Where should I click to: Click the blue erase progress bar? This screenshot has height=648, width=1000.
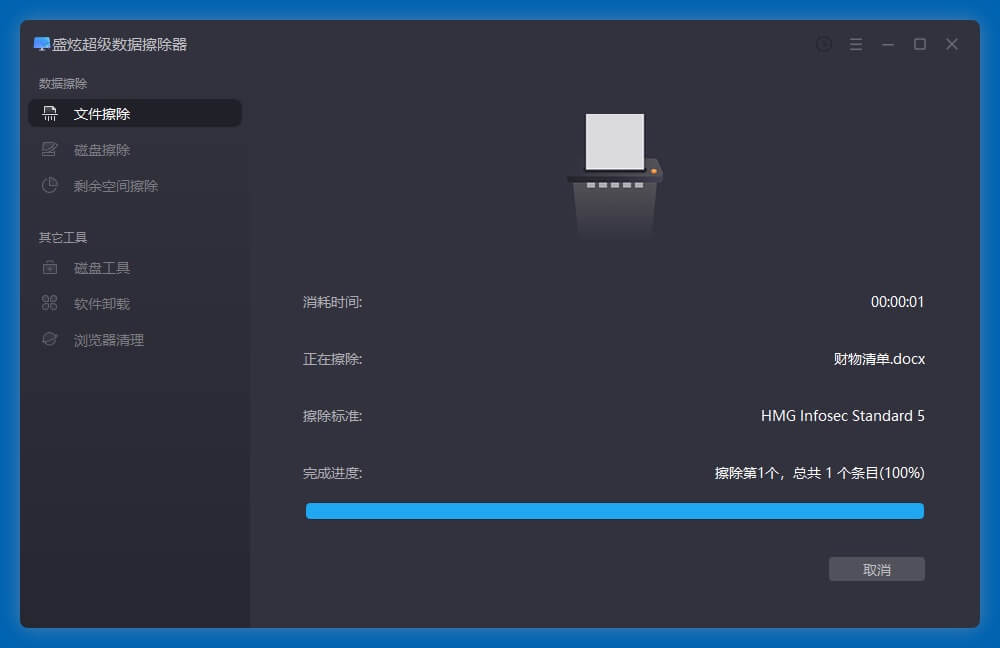(x=614, y=511)
